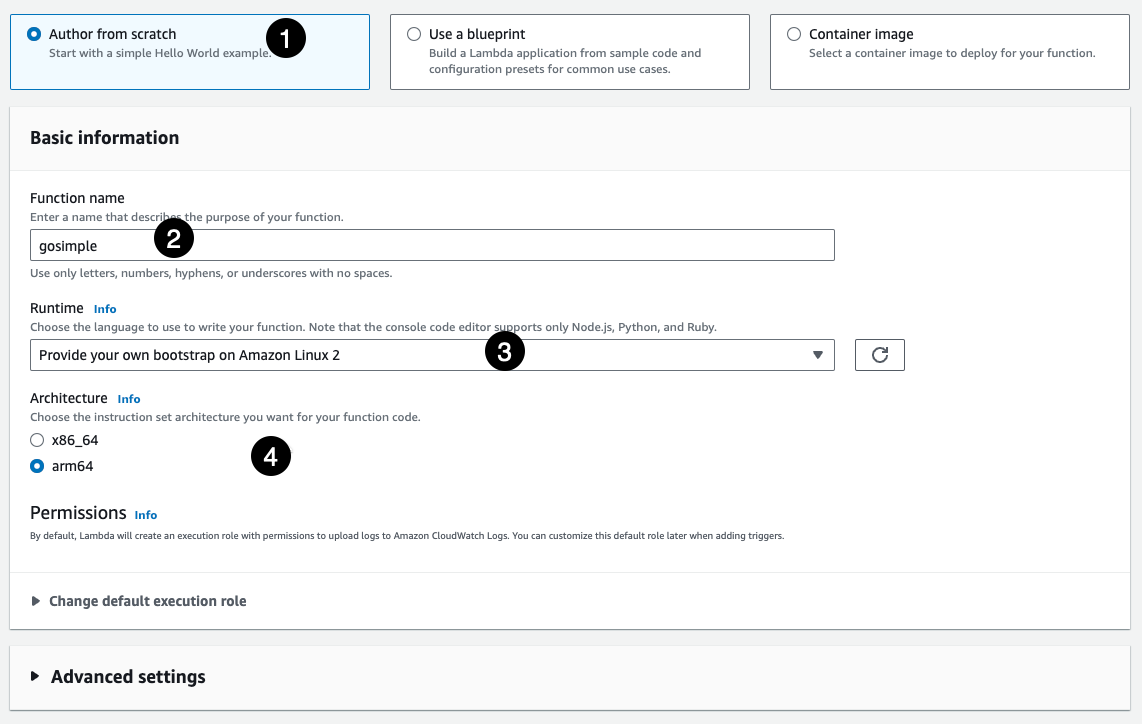Open the Runtime dropdown
The width and height of the screenshot is (1142, 724).
pos(432,355)
